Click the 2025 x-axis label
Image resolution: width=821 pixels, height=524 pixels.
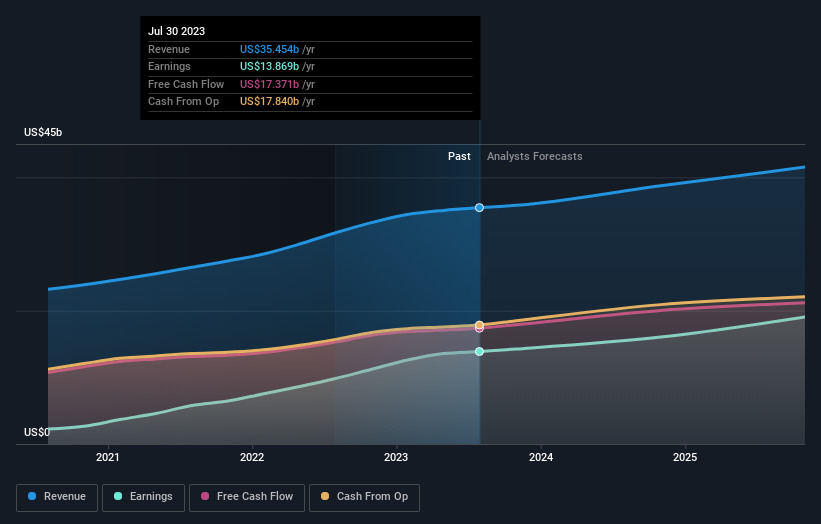point(685,457)
